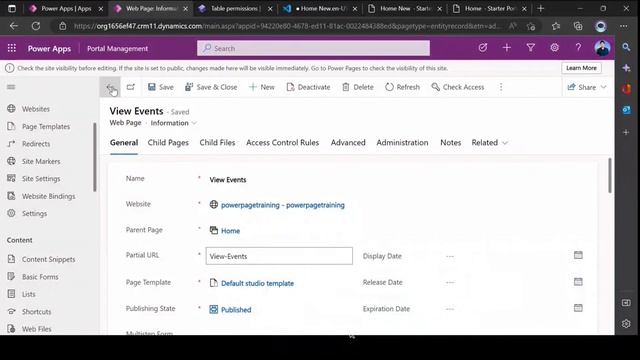
Task: Open Check Access
Action: (458, 87)
